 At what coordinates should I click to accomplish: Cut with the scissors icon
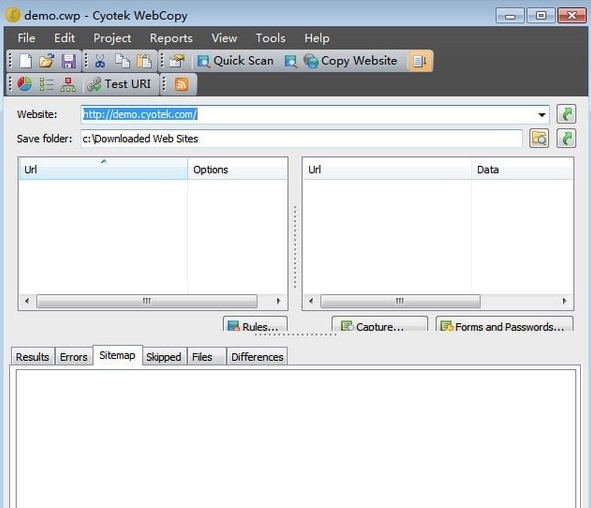click(100, 61)
